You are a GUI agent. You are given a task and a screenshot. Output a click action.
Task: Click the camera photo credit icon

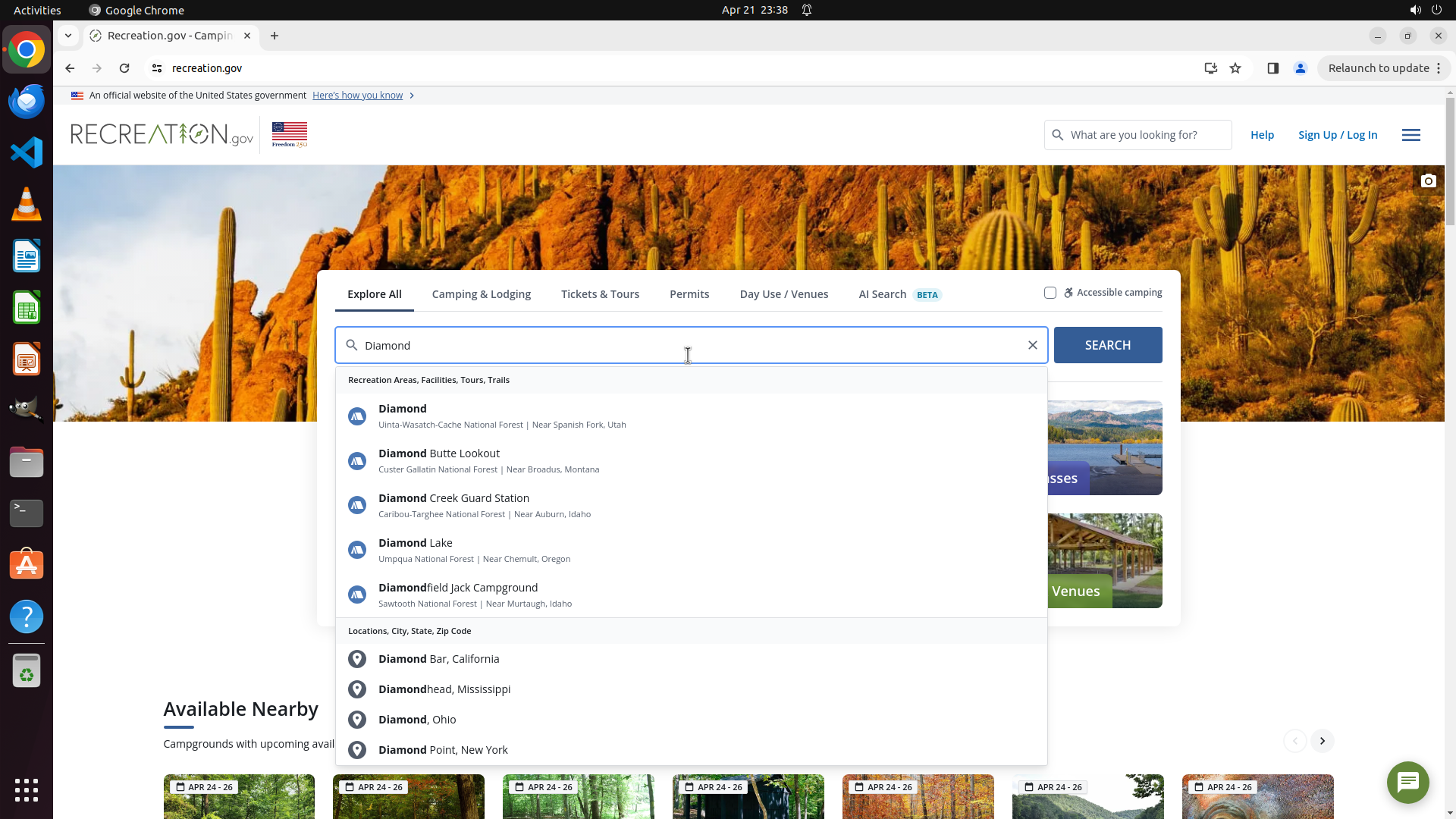[x=1428, y=181]
